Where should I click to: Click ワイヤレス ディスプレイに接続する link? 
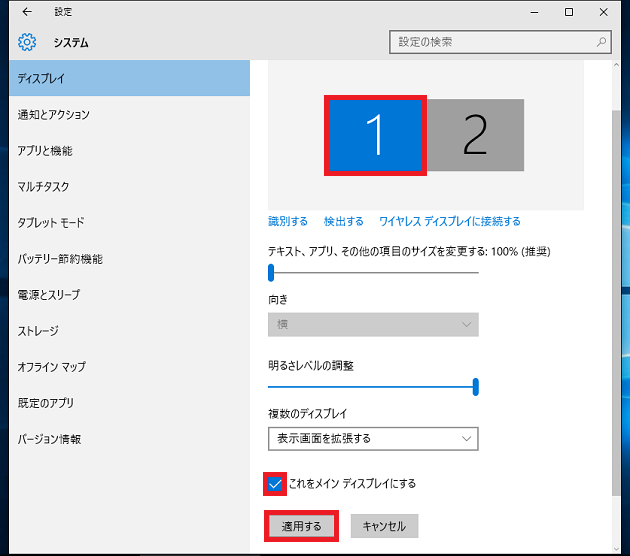pyautogui.click(x=450, y=221)
